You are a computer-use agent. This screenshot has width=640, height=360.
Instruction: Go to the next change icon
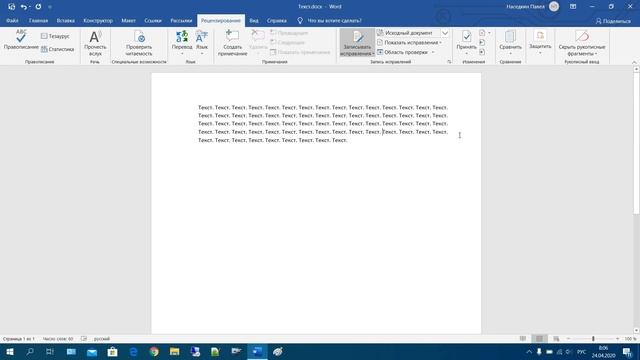[x=482, y=52]
